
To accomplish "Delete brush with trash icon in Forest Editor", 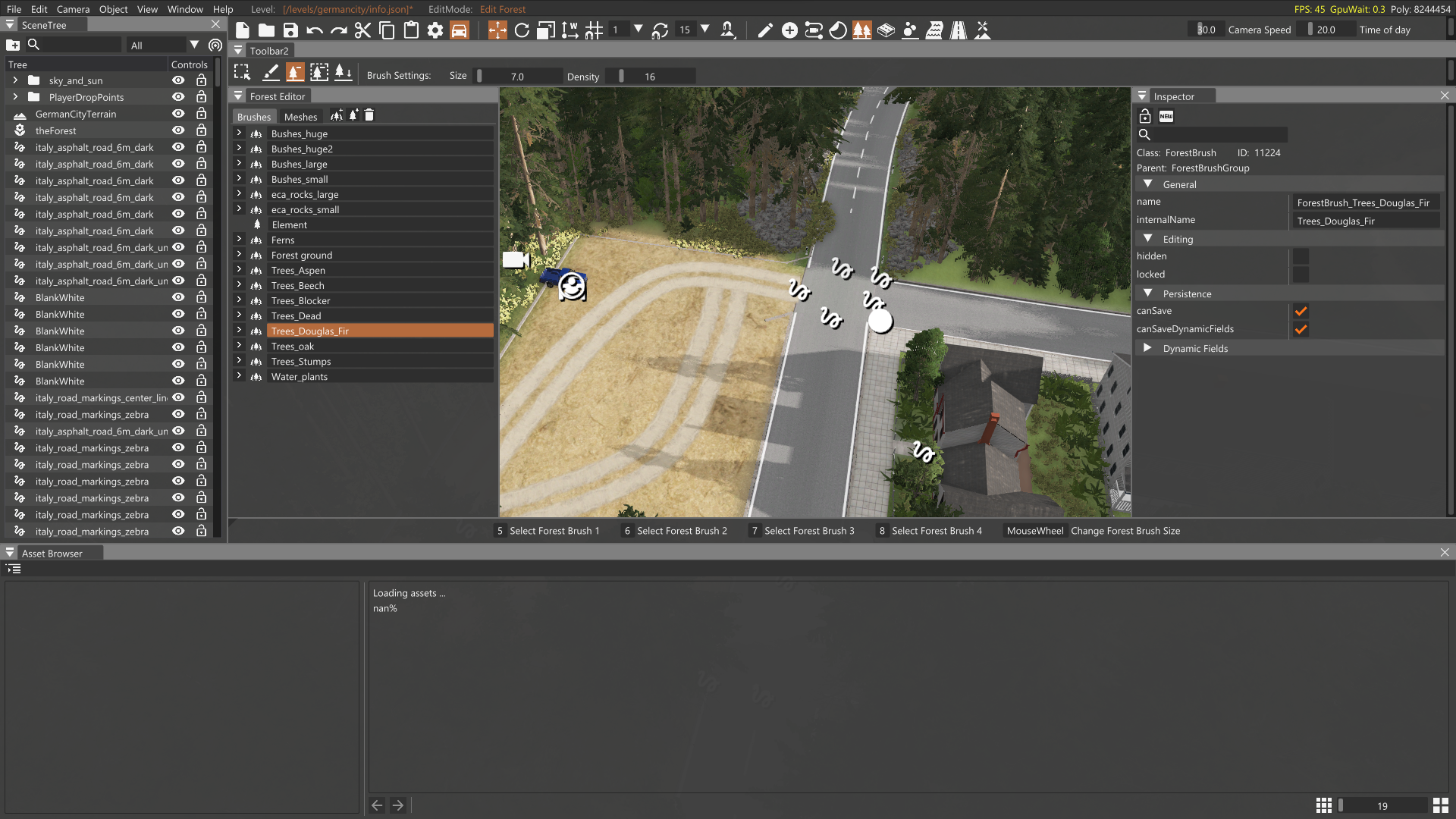I will [x=369, y=115].
